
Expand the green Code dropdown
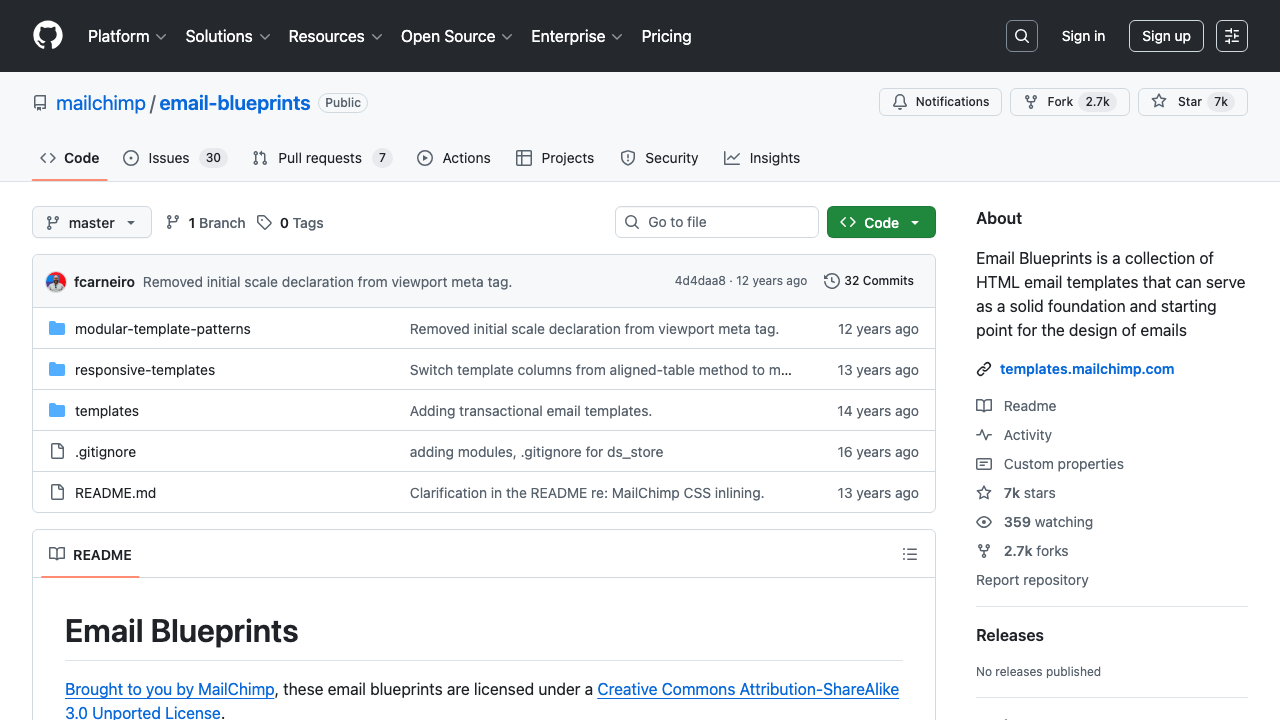click(881, 222)
